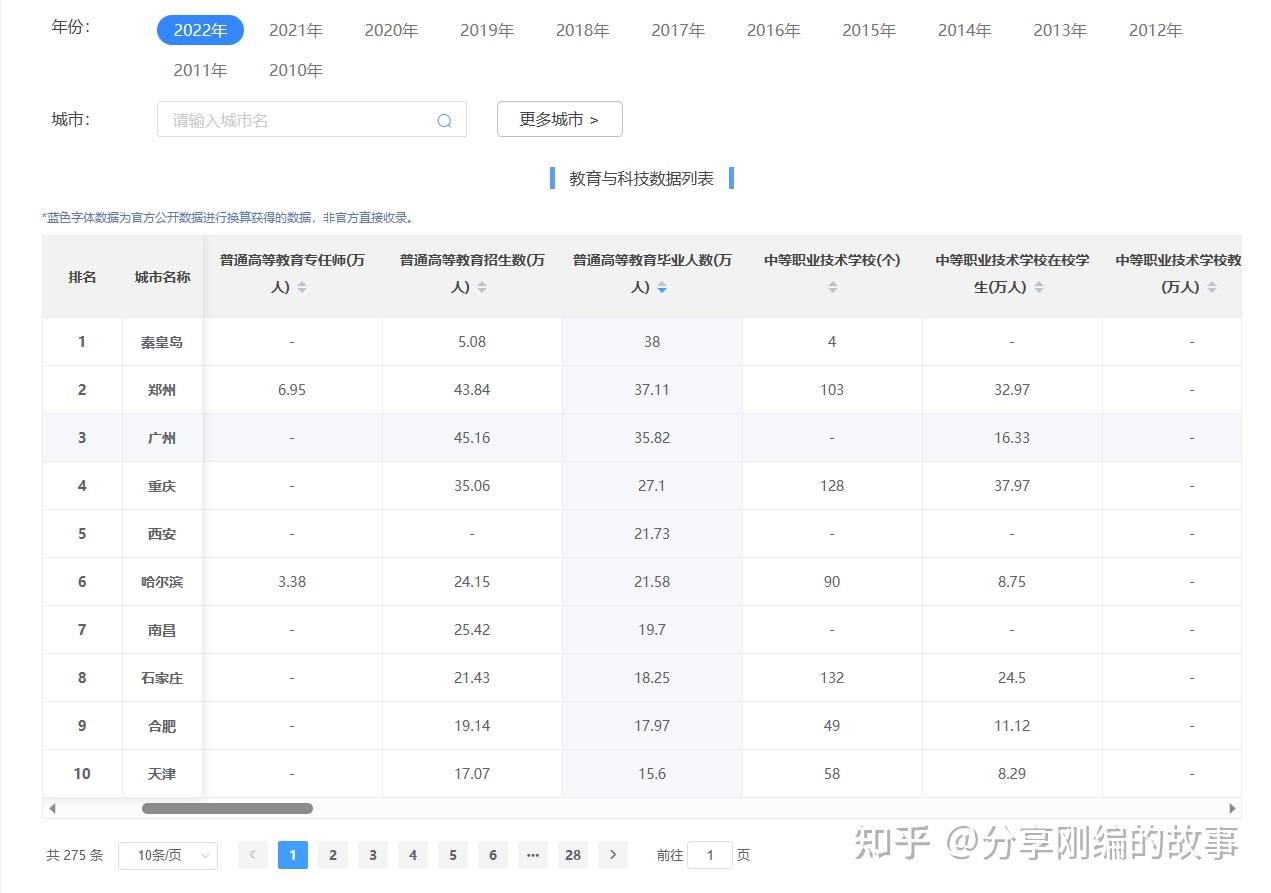Click the 21.73 graduates value for 西安

(652, 534)
